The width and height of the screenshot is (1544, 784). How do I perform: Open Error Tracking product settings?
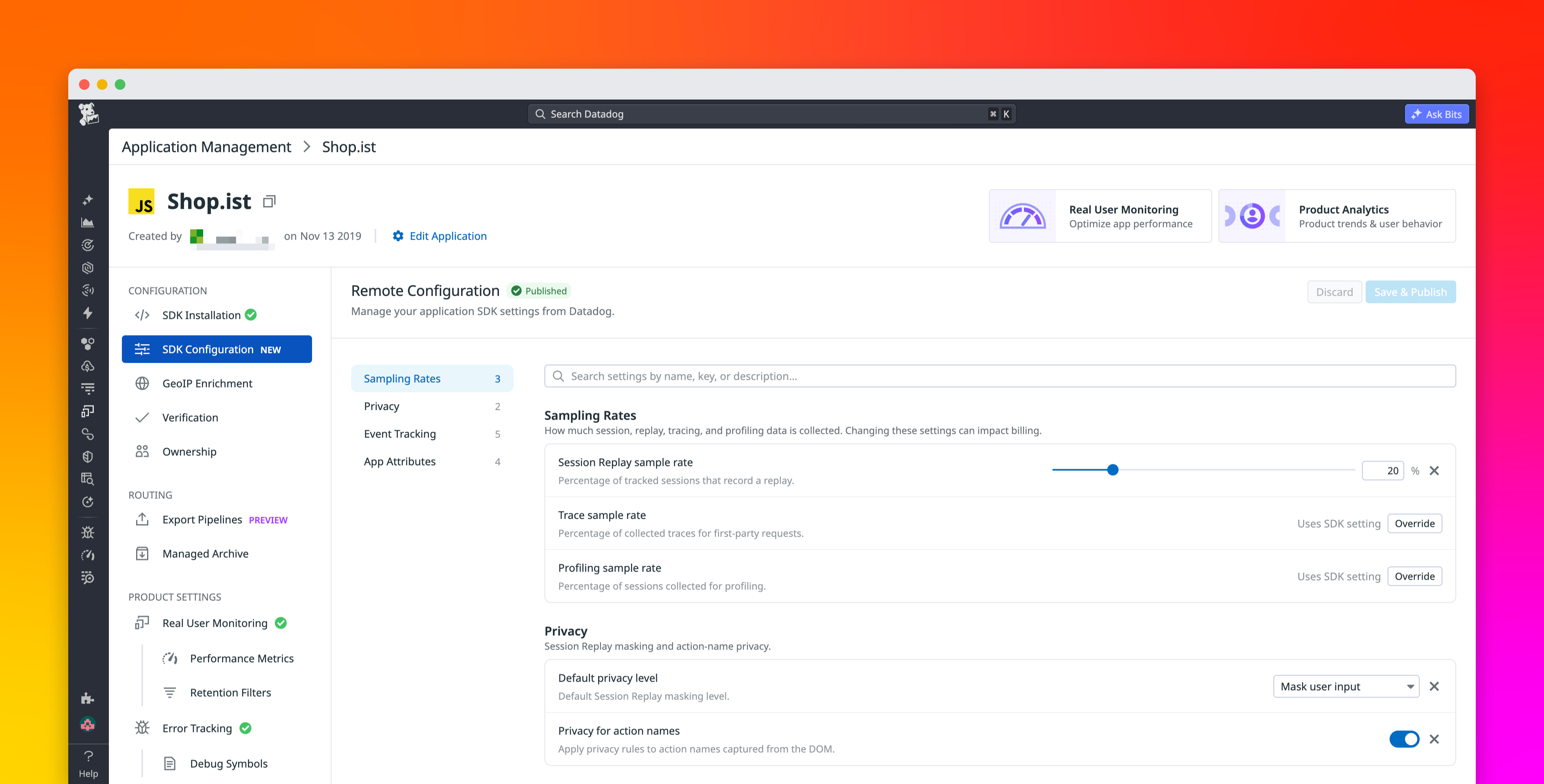coord(217,728)
